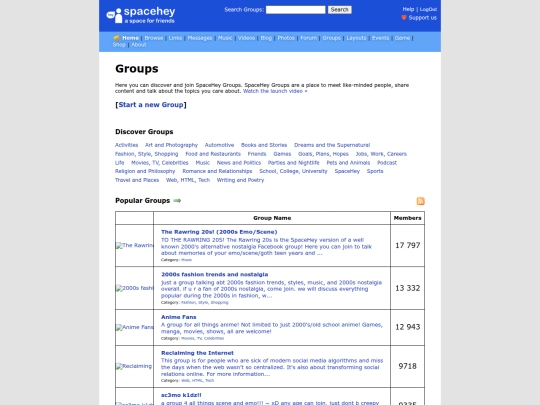Click the Support us heart icon
This screenshot has height=405, width=540.
404,18
